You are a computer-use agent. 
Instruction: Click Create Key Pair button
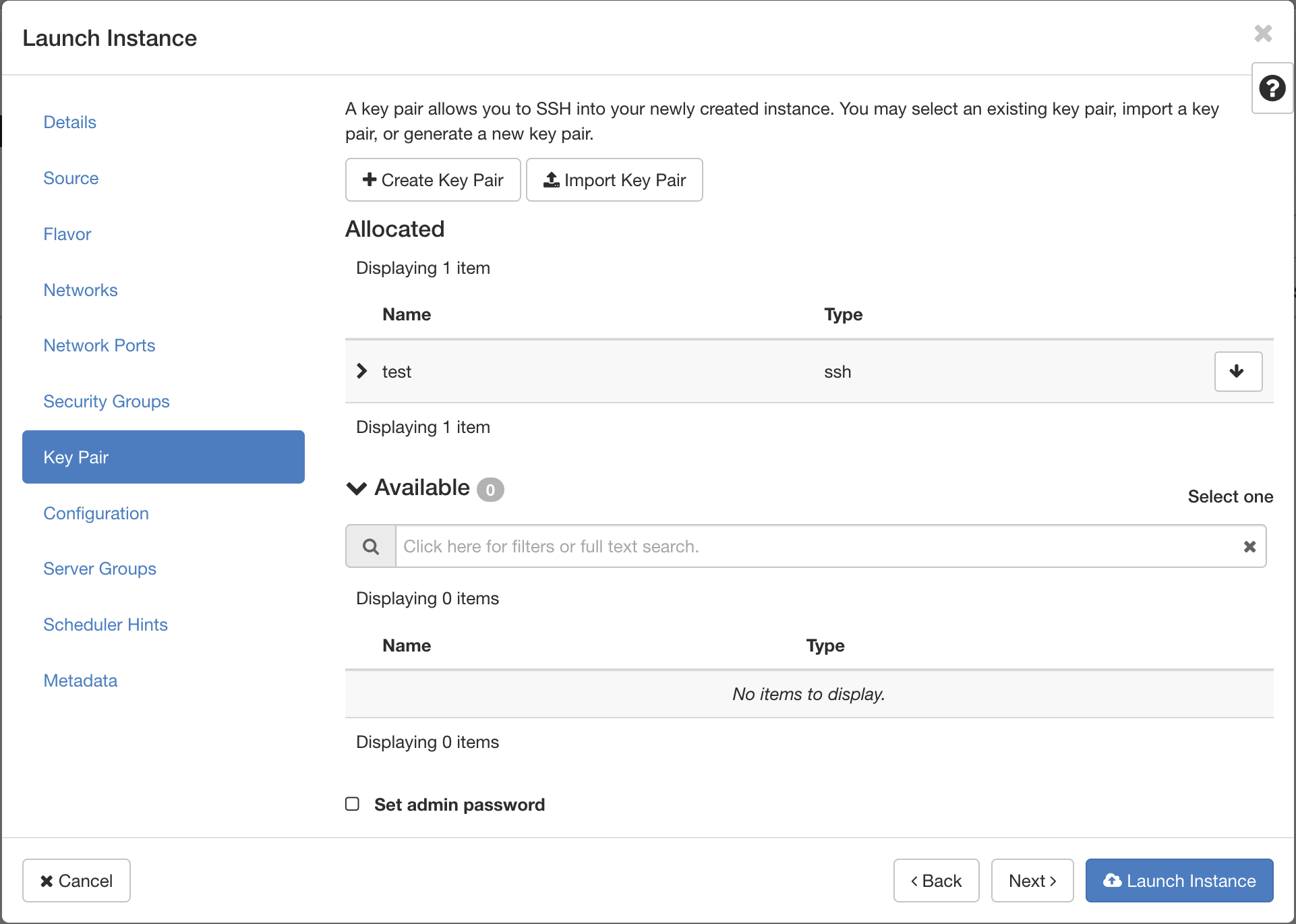433,180
